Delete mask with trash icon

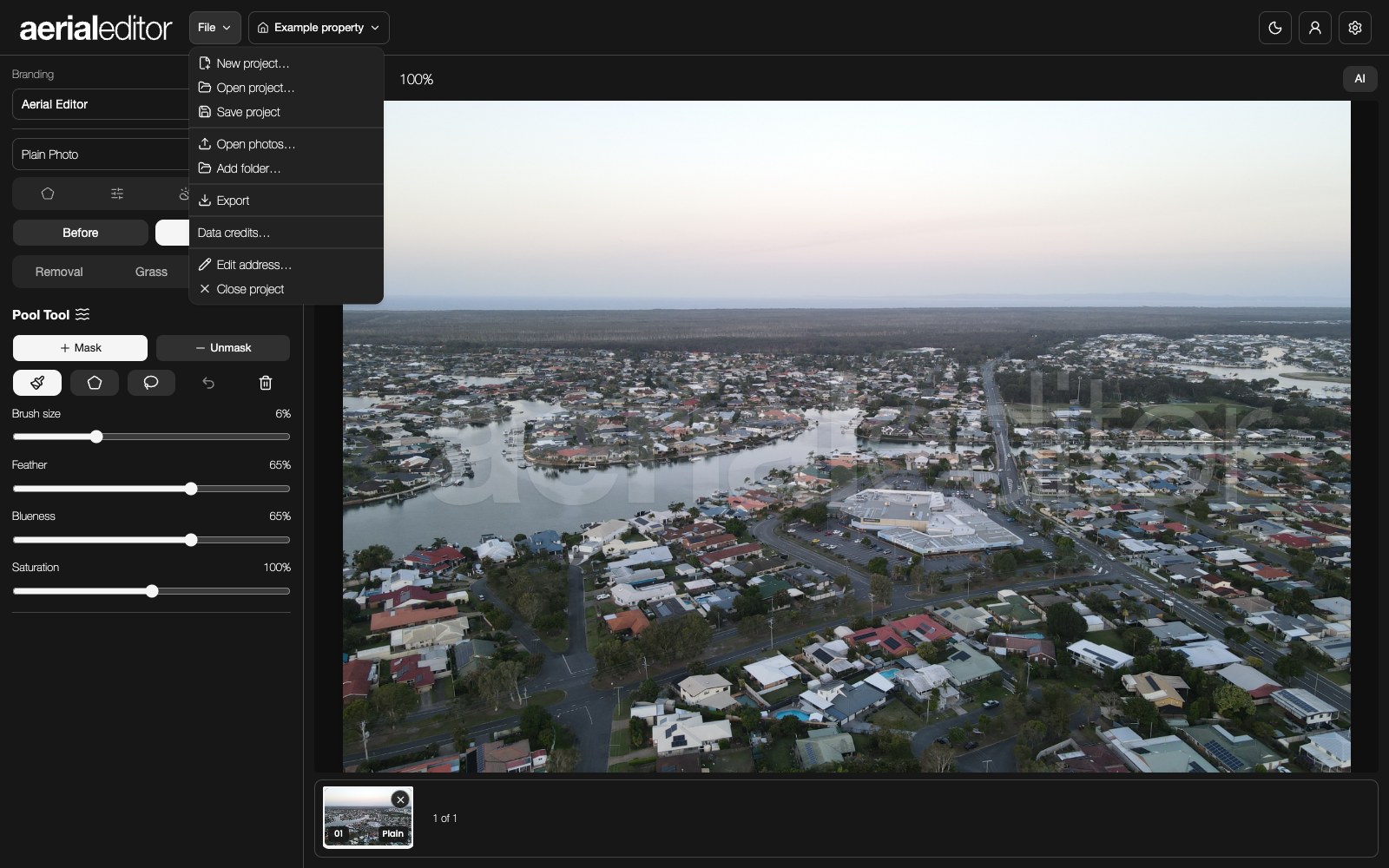tap(266, 383)
